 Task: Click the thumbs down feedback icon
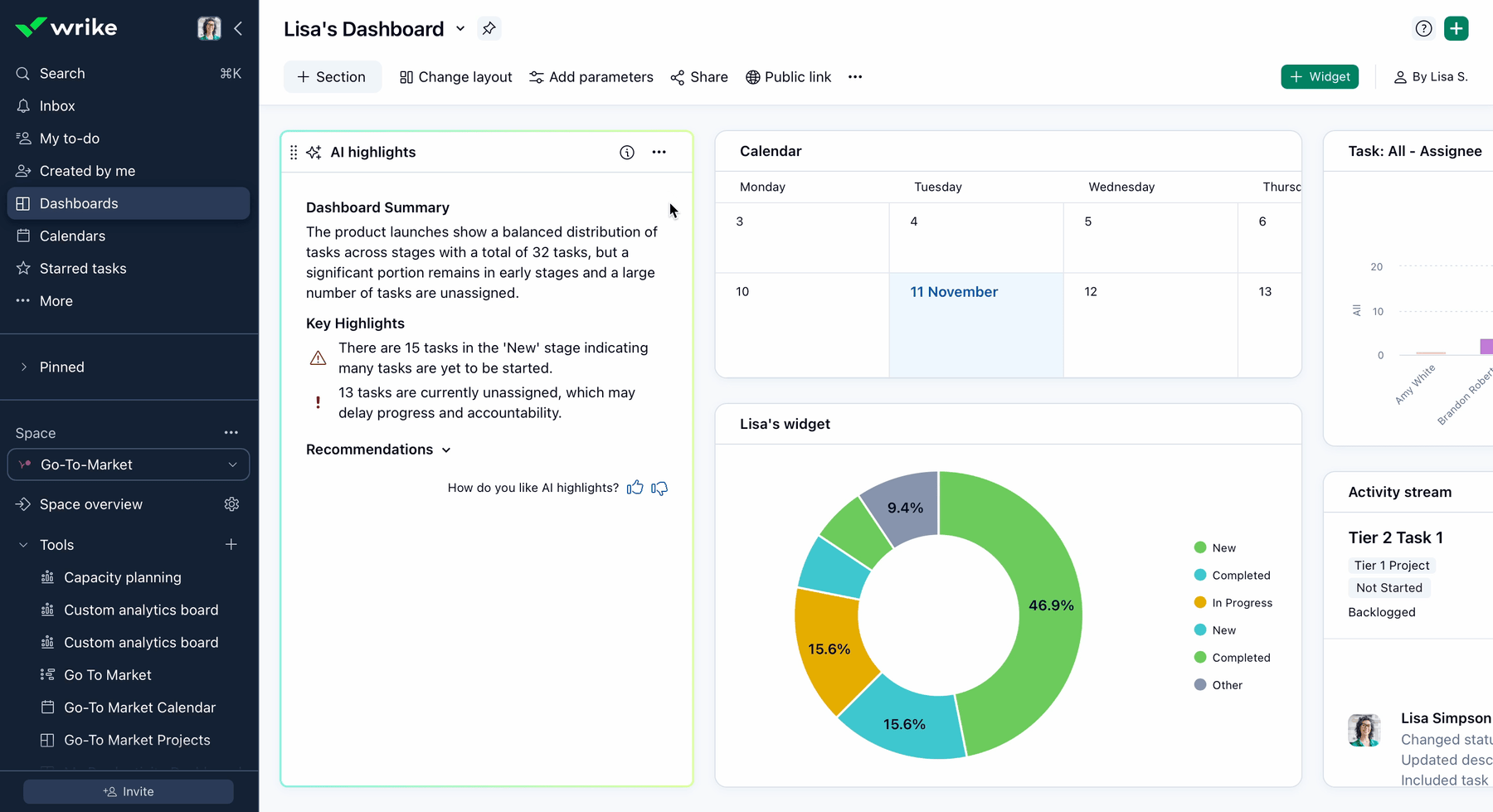pos(659,488)
